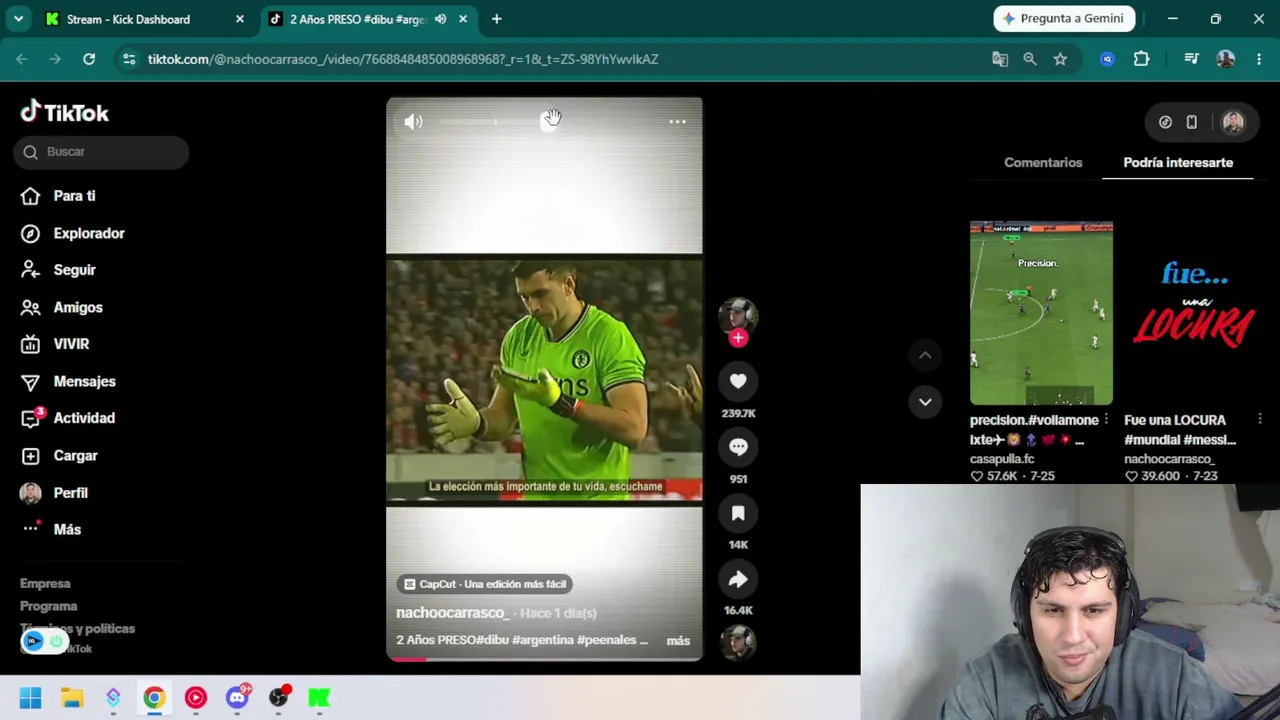
Task: Click the CapCut editing label
Action: pyautogui.click(x=486, y=584)
